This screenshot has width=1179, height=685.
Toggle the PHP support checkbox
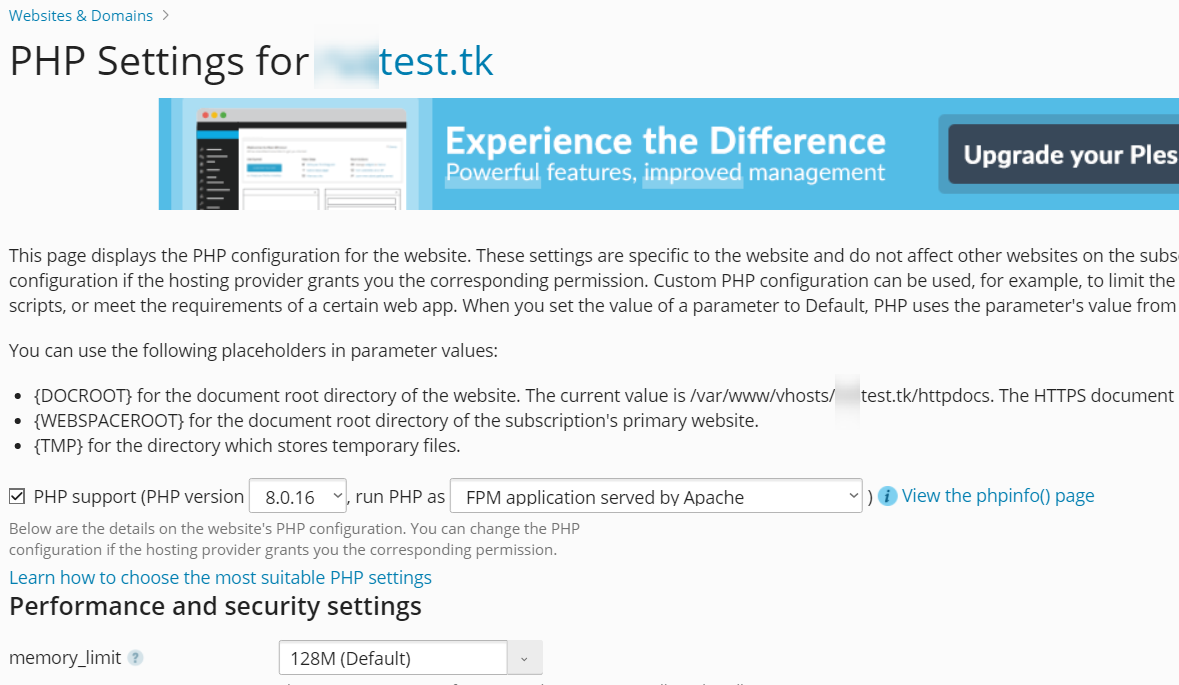17,496
